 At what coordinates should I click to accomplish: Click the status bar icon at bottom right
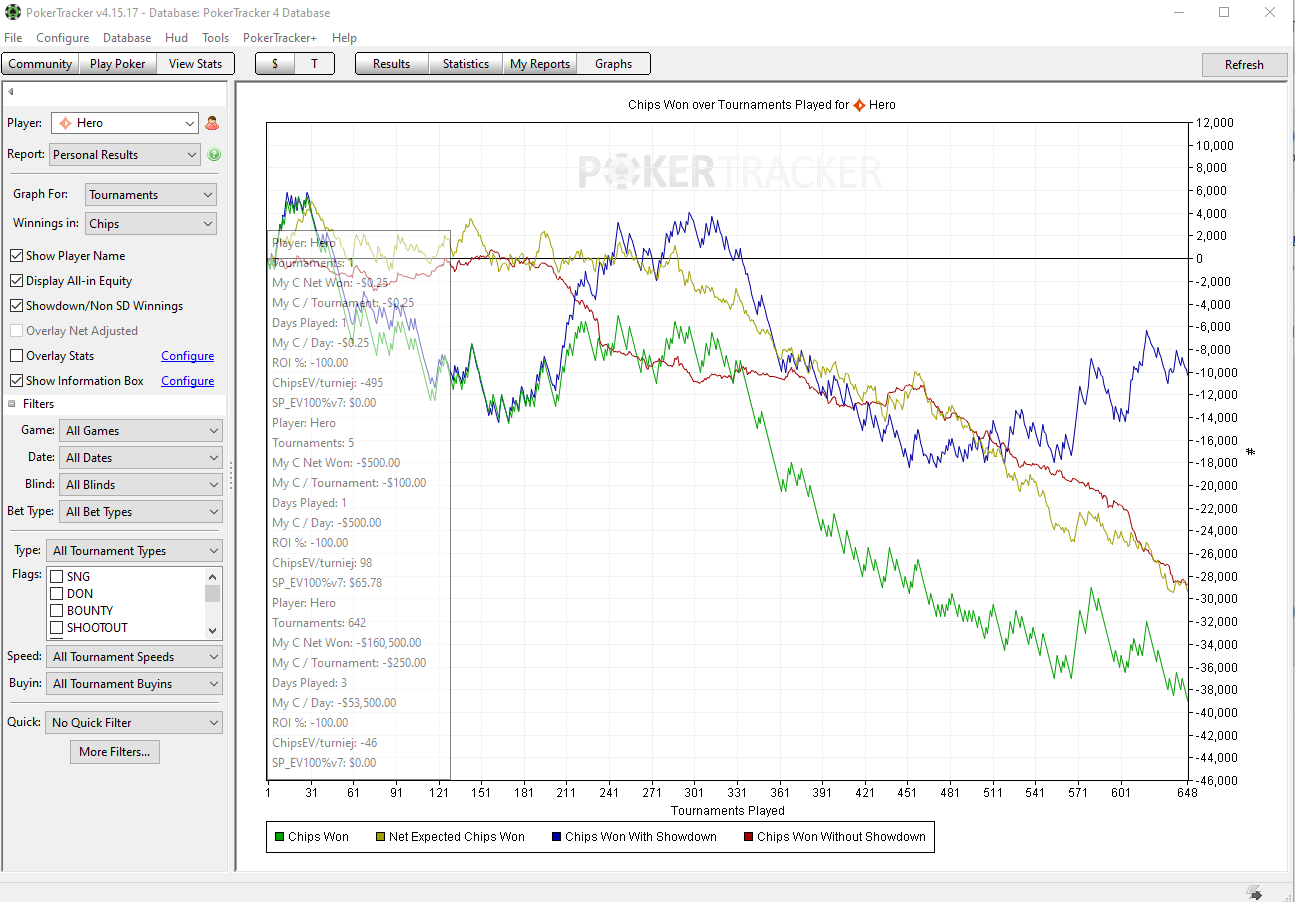click(1254, 892)
